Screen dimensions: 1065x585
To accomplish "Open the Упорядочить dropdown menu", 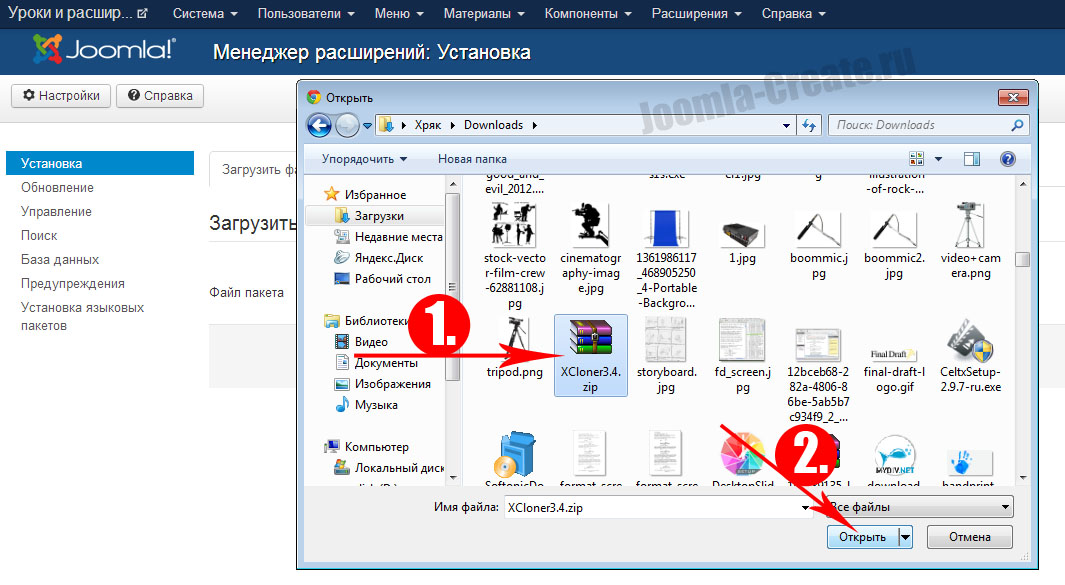I will (x=364, y=159).
